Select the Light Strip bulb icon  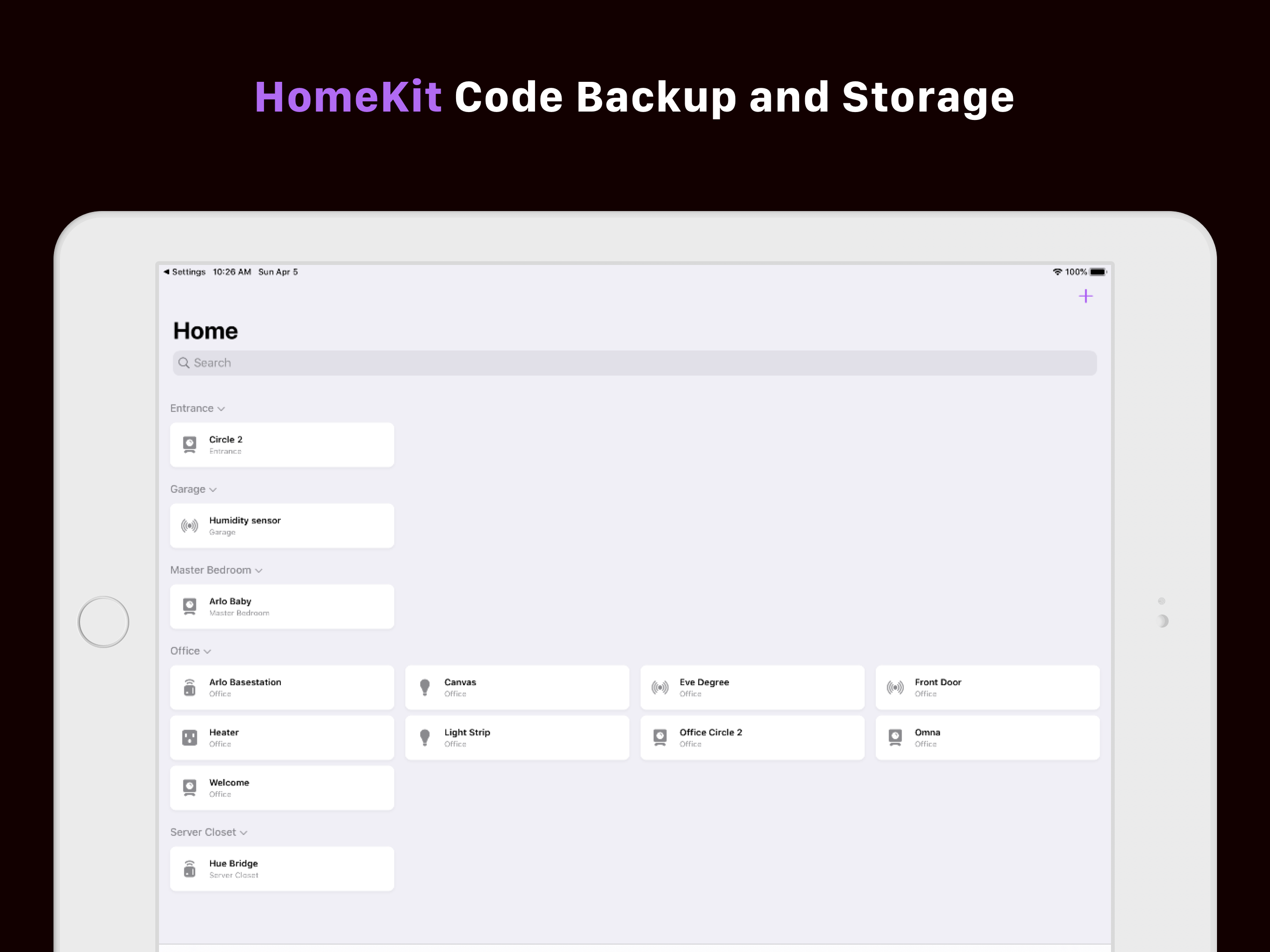click(x=425, y=737)
